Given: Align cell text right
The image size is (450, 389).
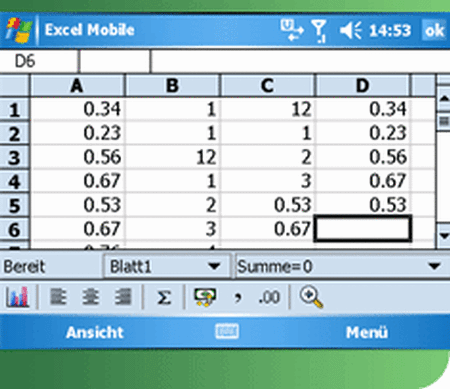Looking at the screenshot, I should click(123, 297).
